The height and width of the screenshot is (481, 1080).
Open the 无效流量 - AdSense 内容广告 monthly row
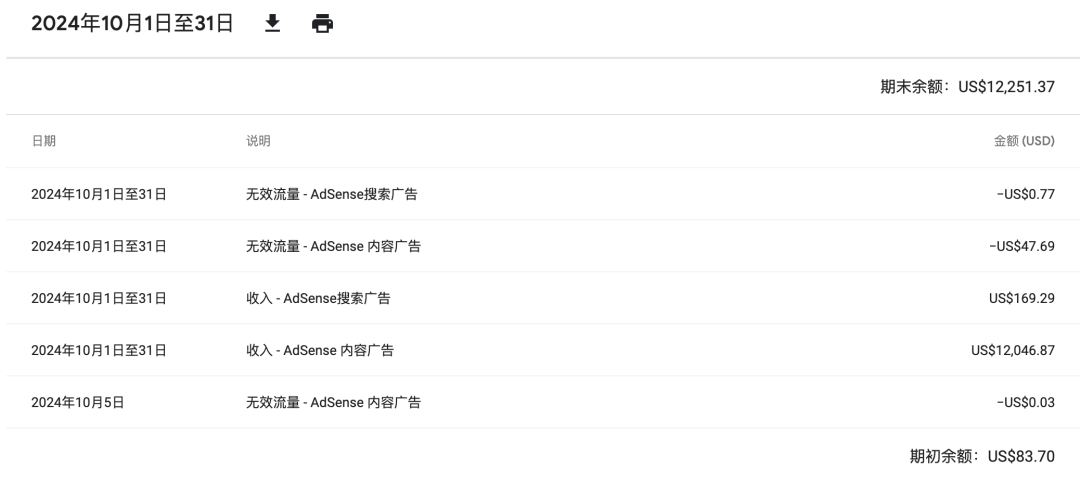[x=543, y=246]
